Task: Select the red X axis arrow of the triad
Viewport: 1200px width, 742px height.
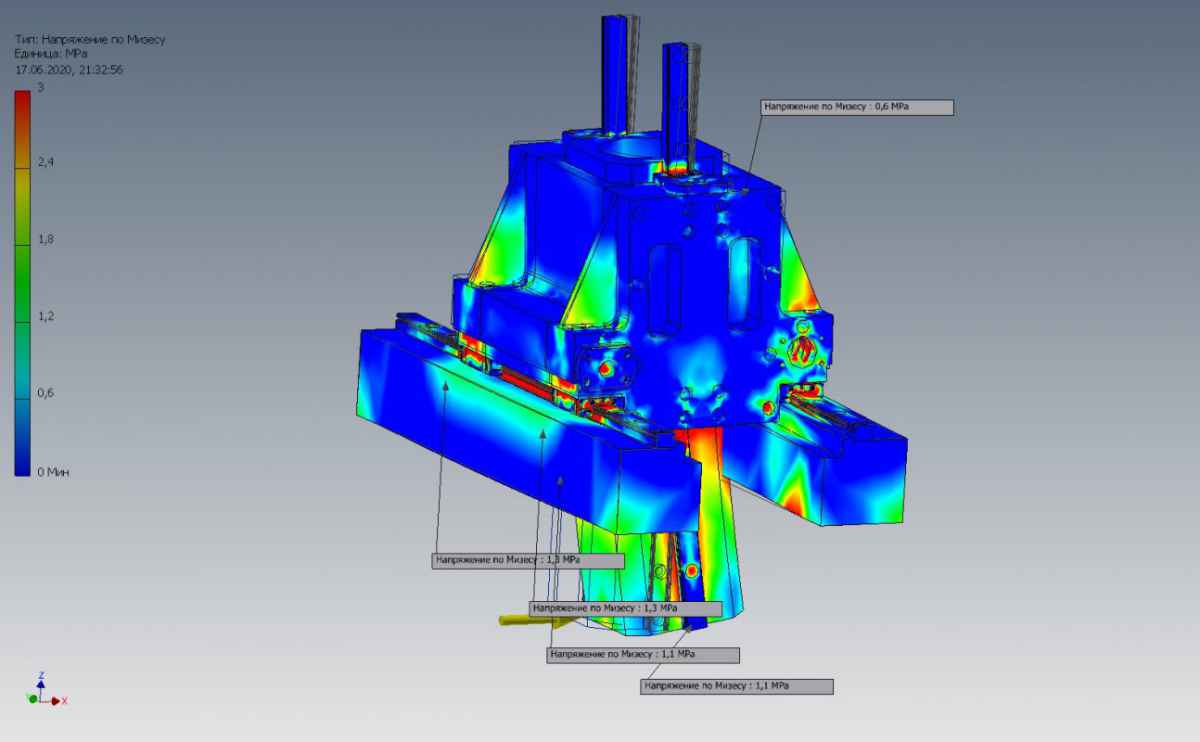Action: (x=56, y=700)
